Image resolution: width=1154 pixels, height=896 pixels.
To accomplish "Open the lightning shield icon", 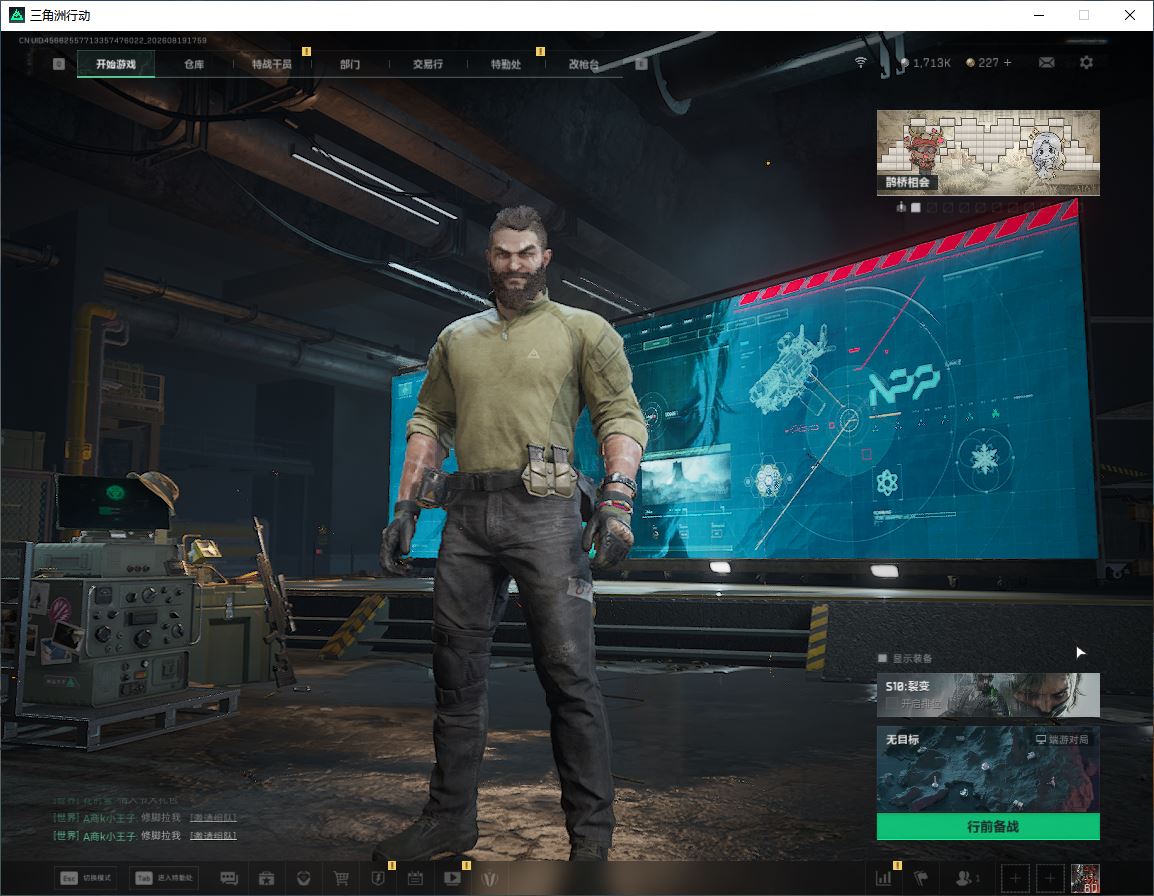I will [x=378, y=878].
